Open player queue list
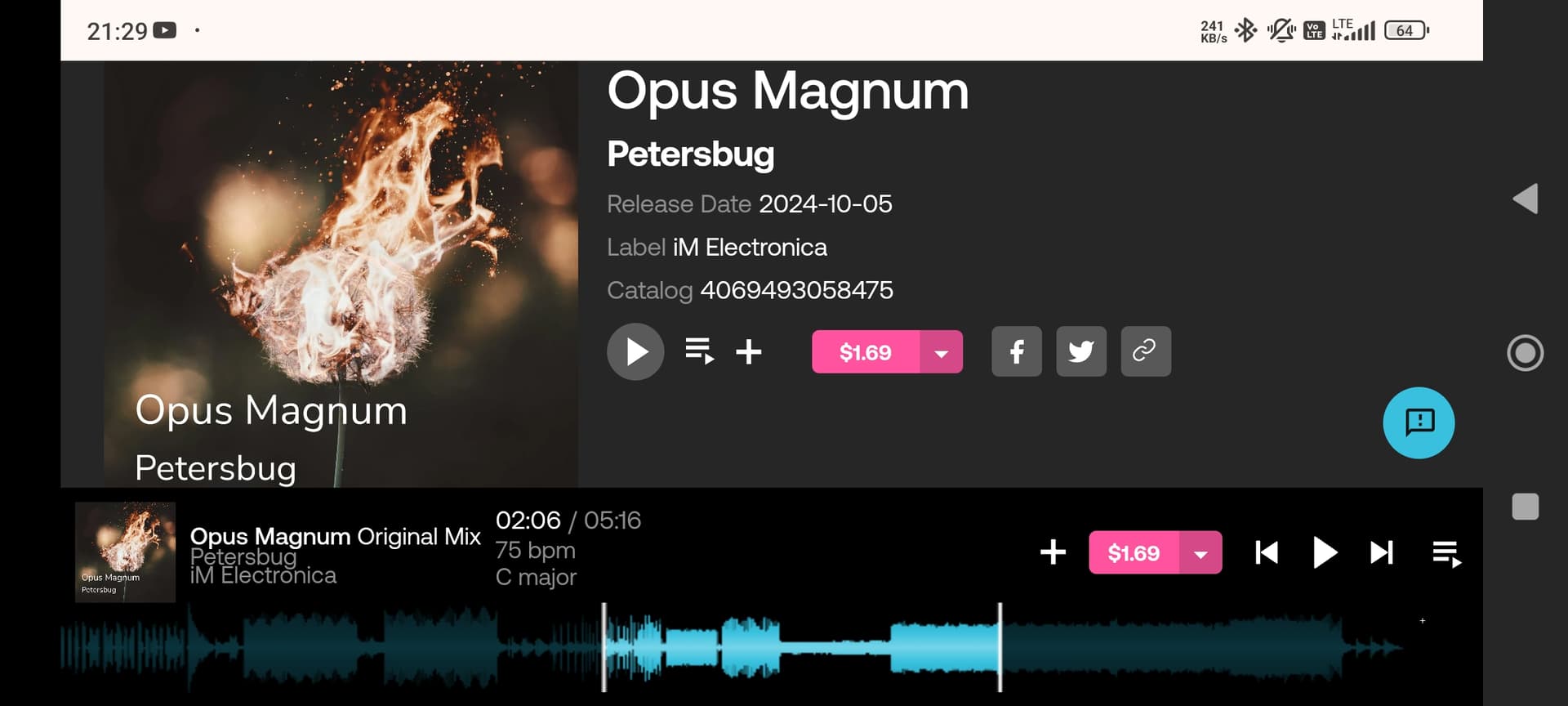The height and width of the screenshot is (706, 1568). tap(1446, 553)
